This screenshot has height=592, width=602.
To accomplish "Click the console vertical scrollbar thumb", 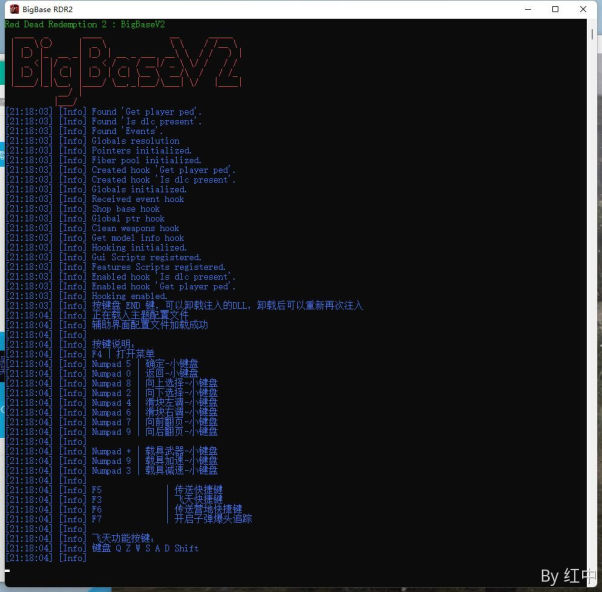I will [592, 35].
